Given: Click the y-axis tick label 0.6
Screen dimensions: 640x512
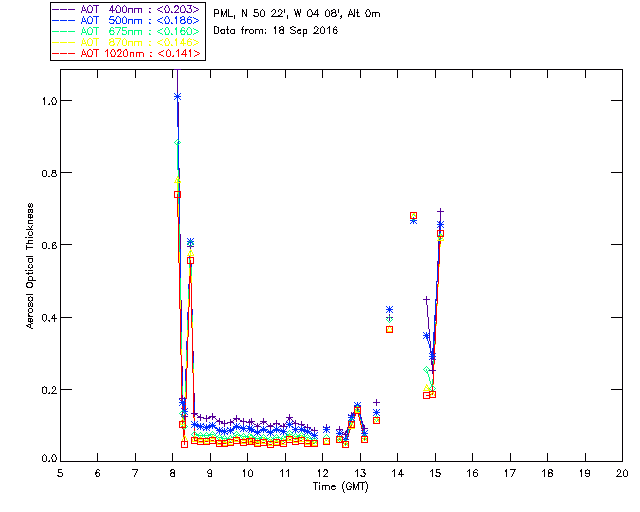Looking at the screenshot, I should pyautogui.click(x=49, y=245).
